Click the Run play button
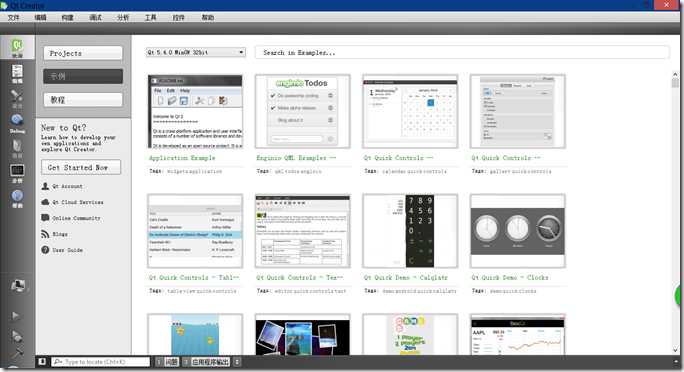The width and height of the screenshot is (684, 372). (16, 315)
